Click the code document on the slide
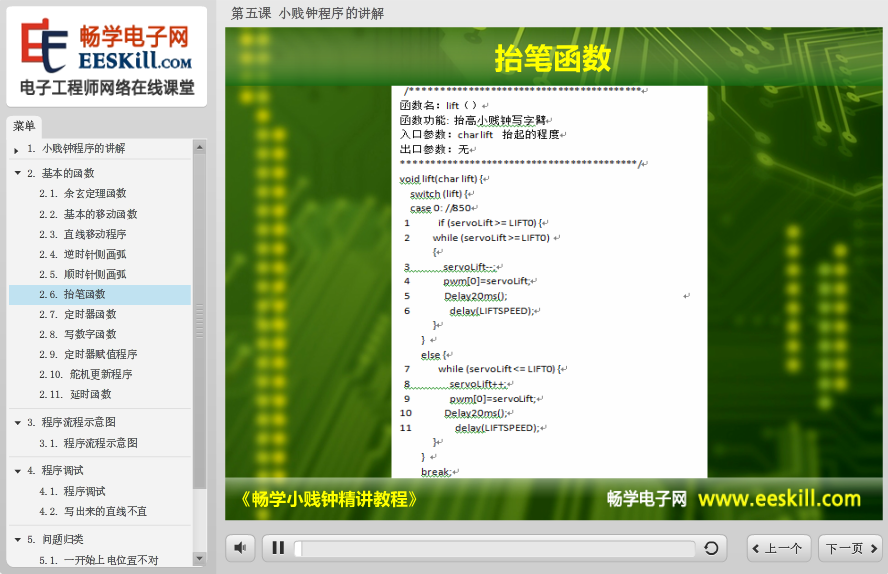This screenshot has height=574, width=888. point(549,281)
